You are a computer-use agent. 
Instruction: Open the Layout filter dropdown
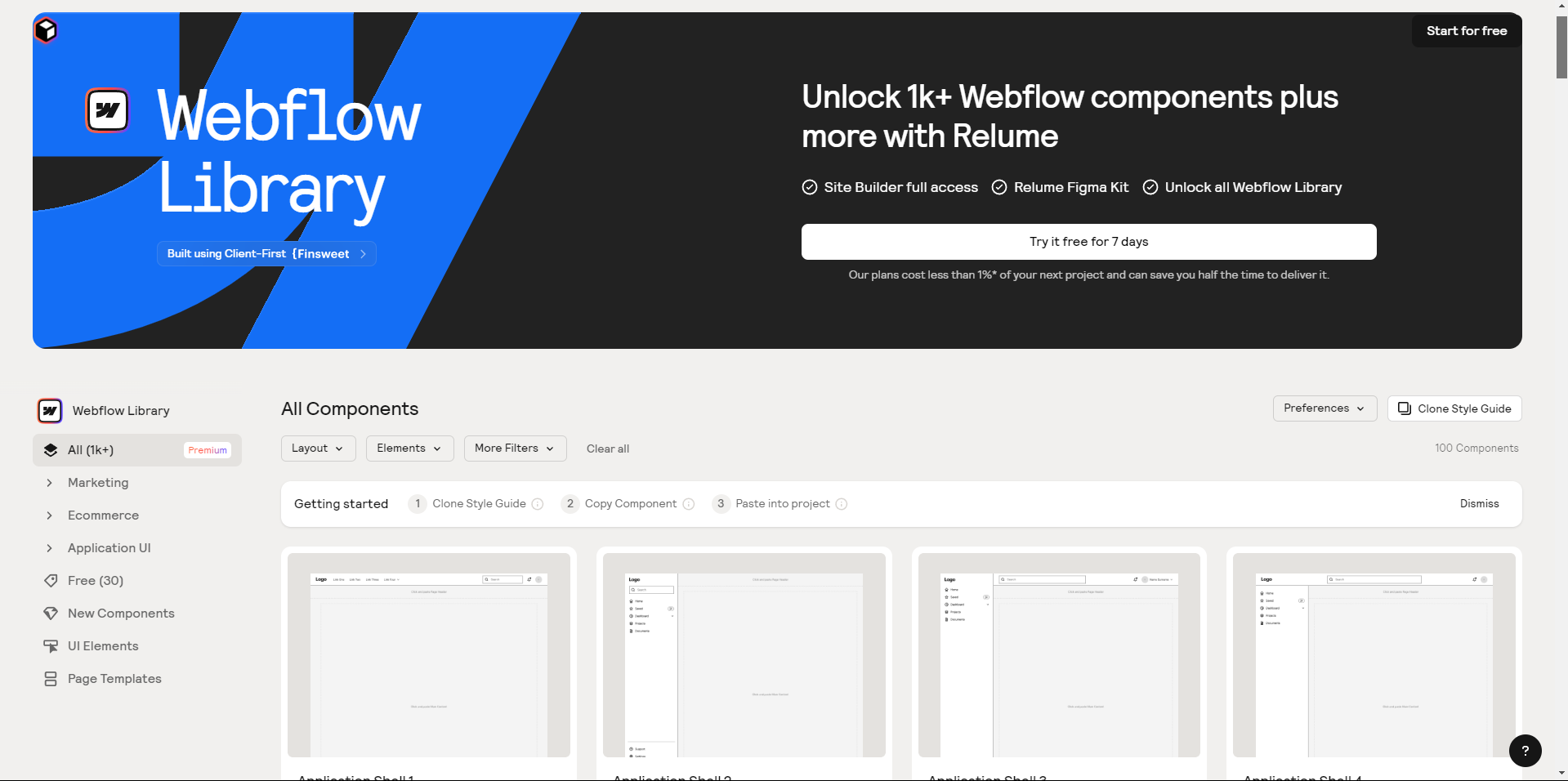(319, 449)
